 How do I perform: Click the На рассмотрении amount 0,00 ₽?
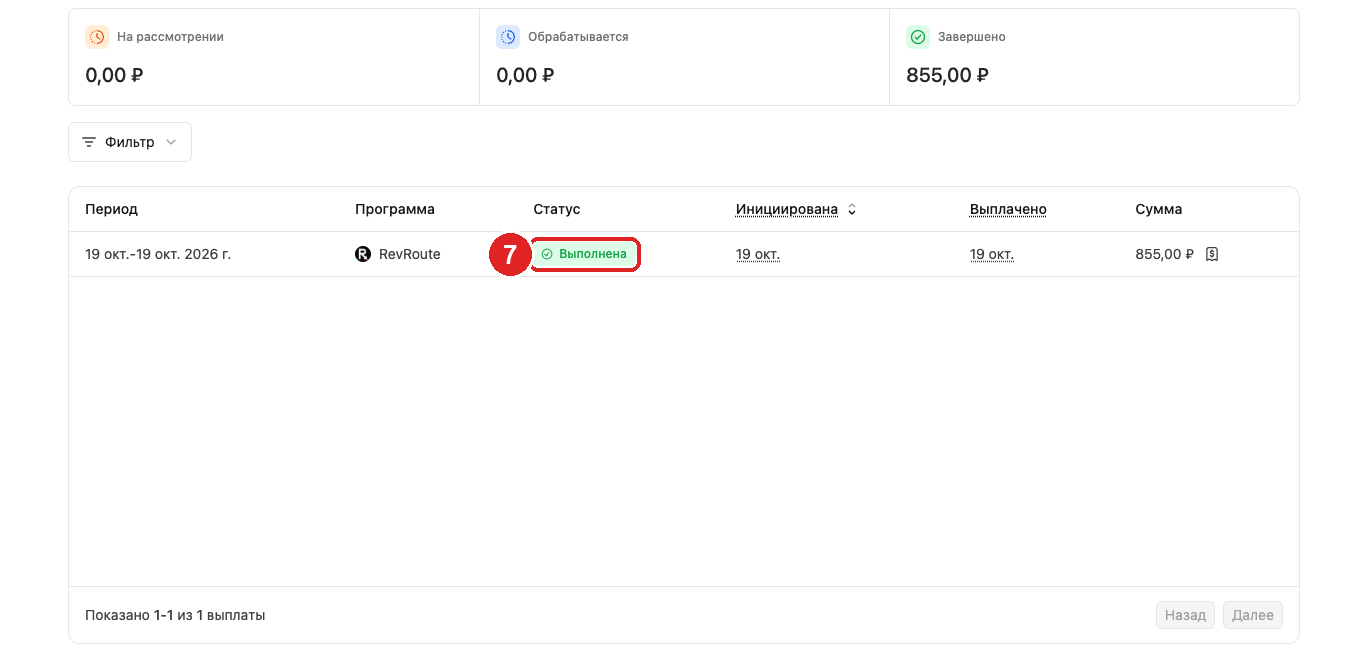pyautogui.click(x=114, y=75)
